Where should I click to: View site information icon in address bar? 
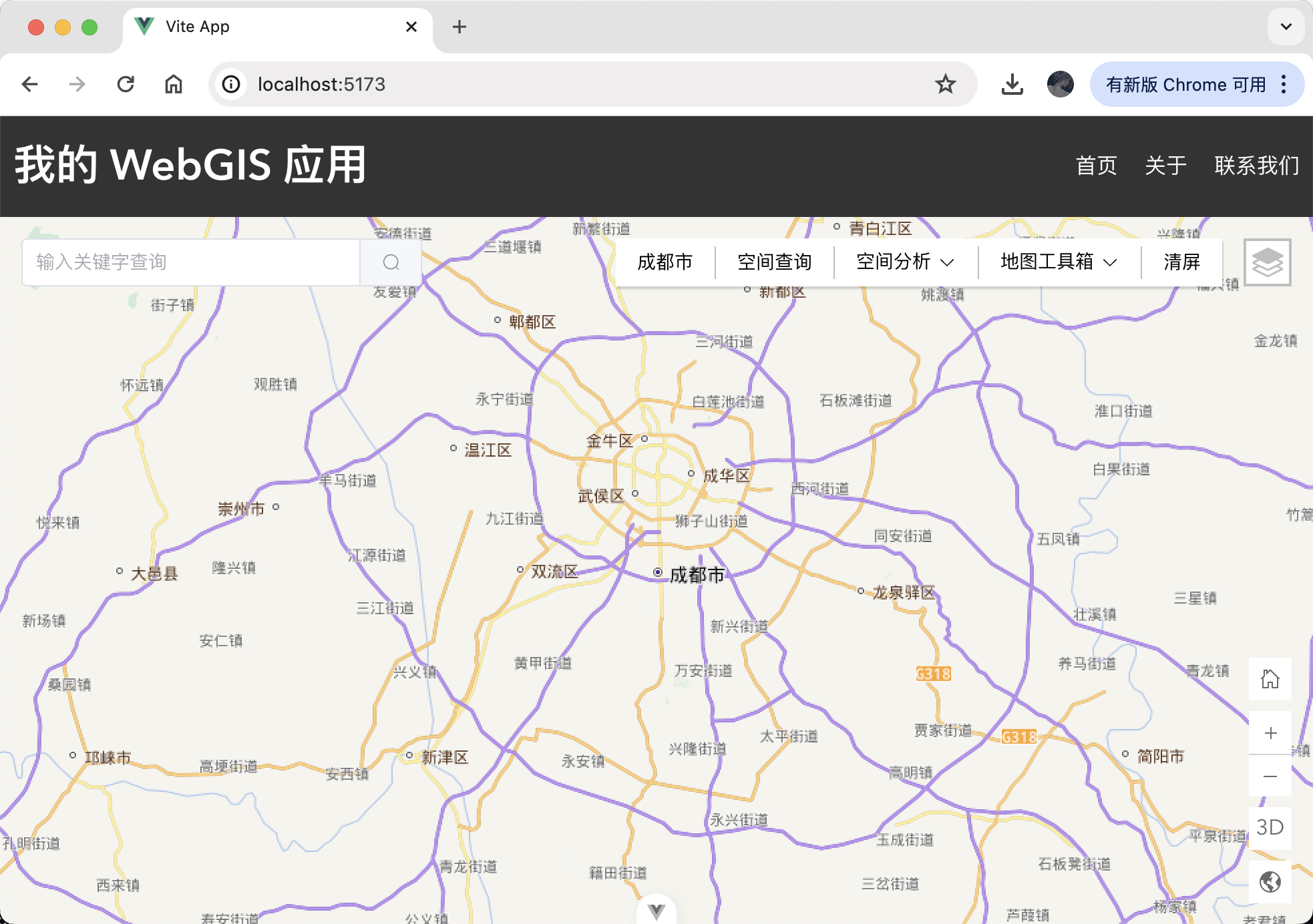pos(231,84)
